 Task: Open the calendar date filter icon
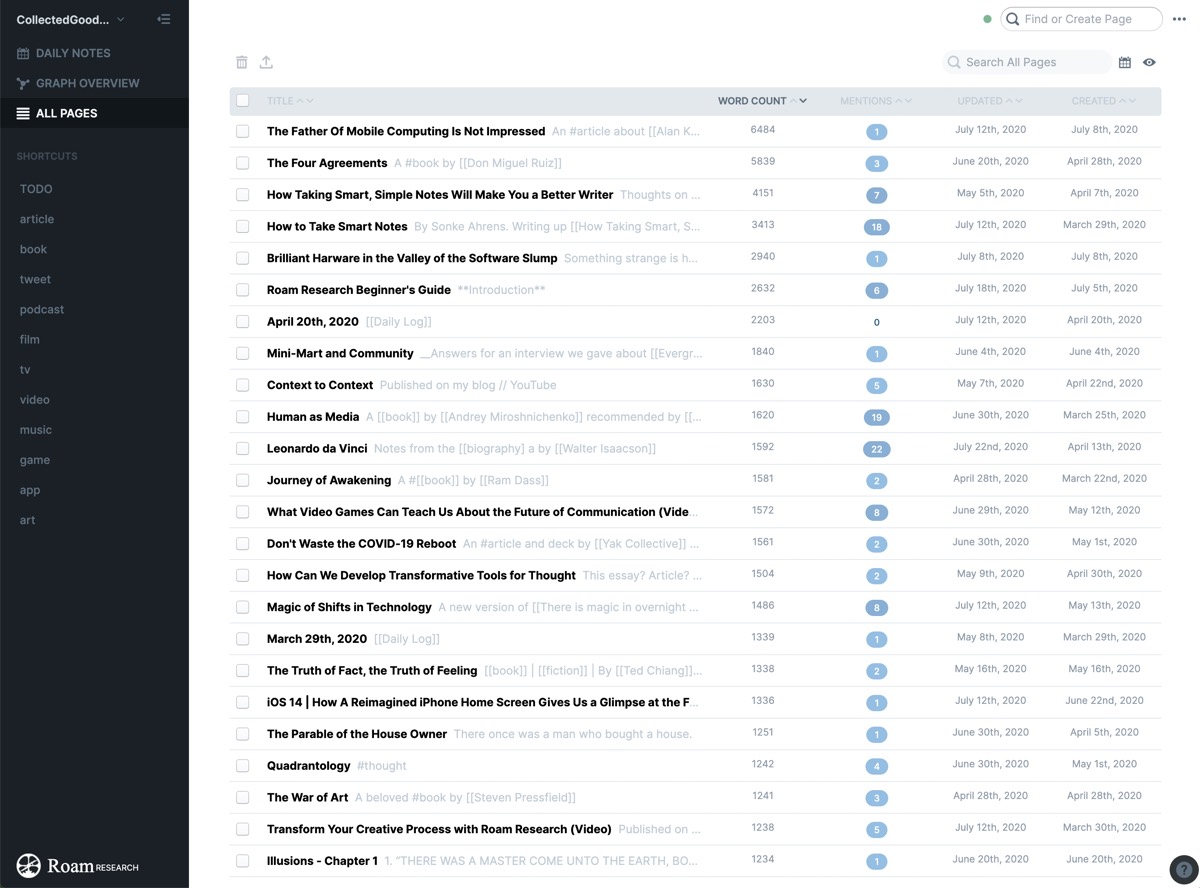coord(1125,62)
